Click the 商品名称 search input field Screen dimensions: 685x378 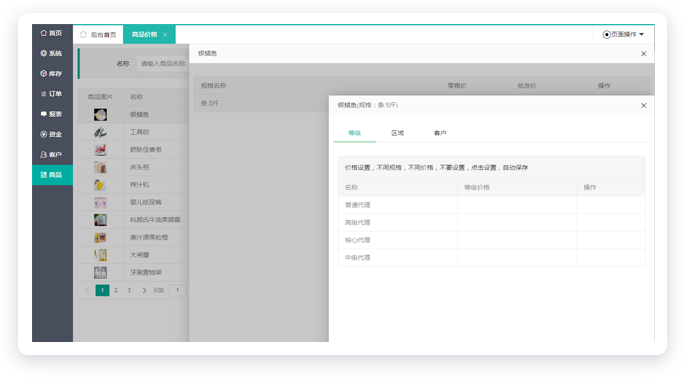pos(163,63)
